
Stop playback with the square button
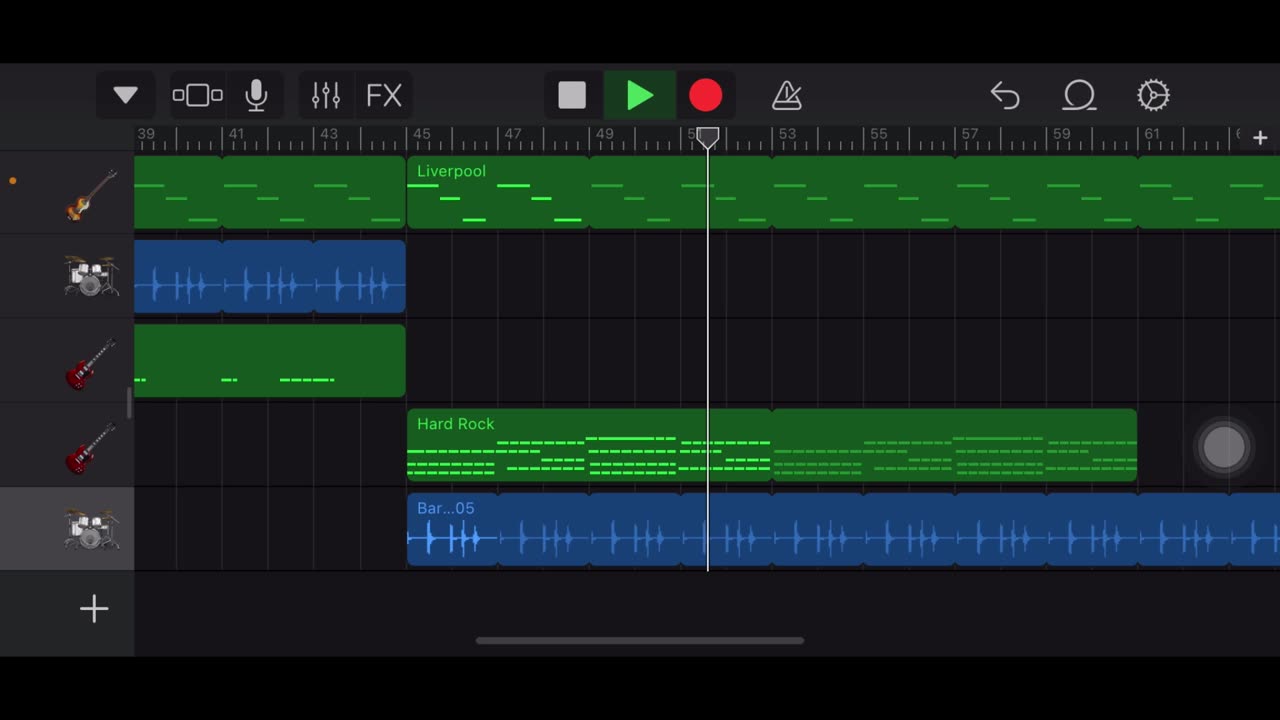[x=572, y=95]
